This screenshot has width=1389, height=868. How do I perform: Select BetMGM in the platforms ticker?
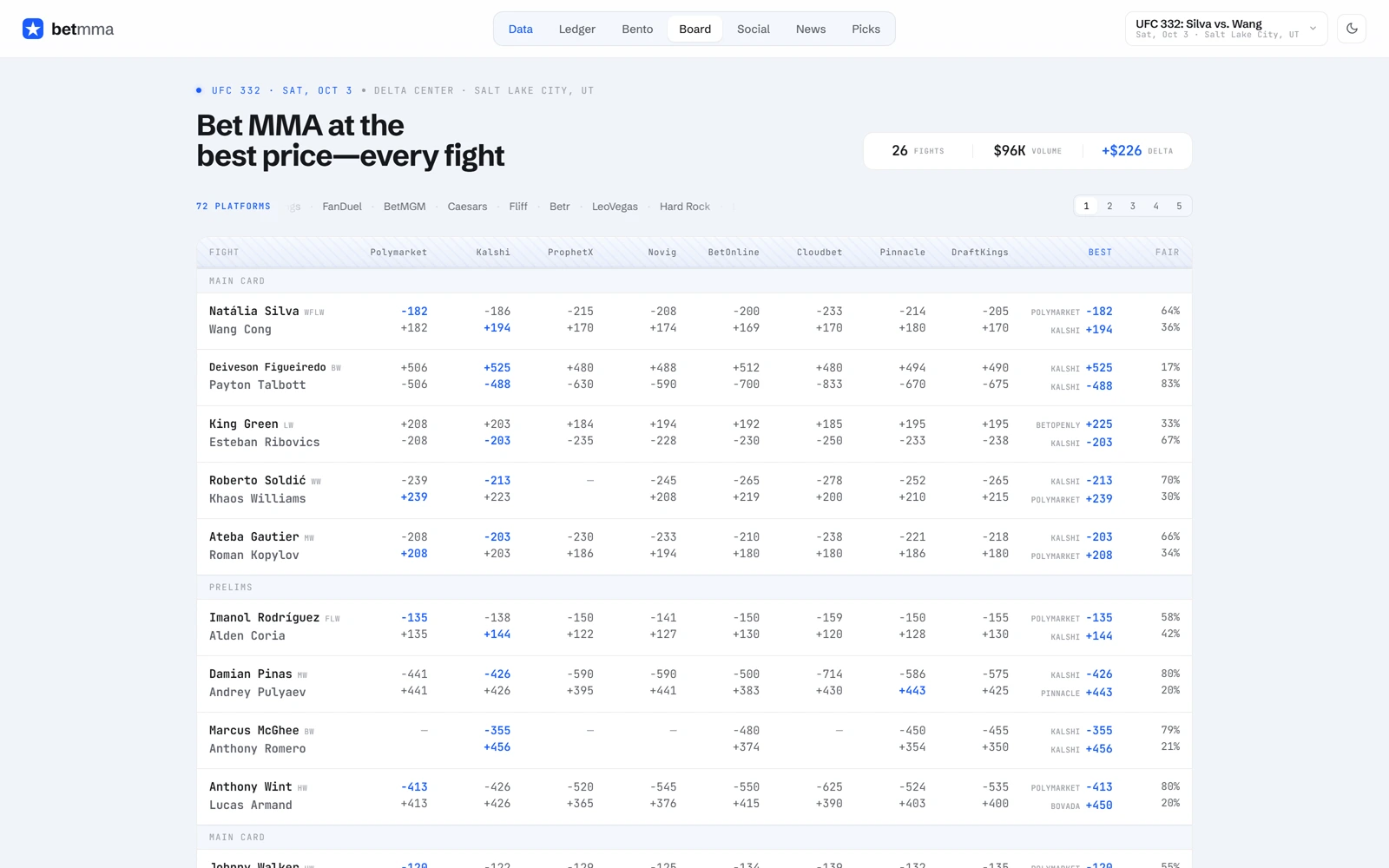pos(405,207)
